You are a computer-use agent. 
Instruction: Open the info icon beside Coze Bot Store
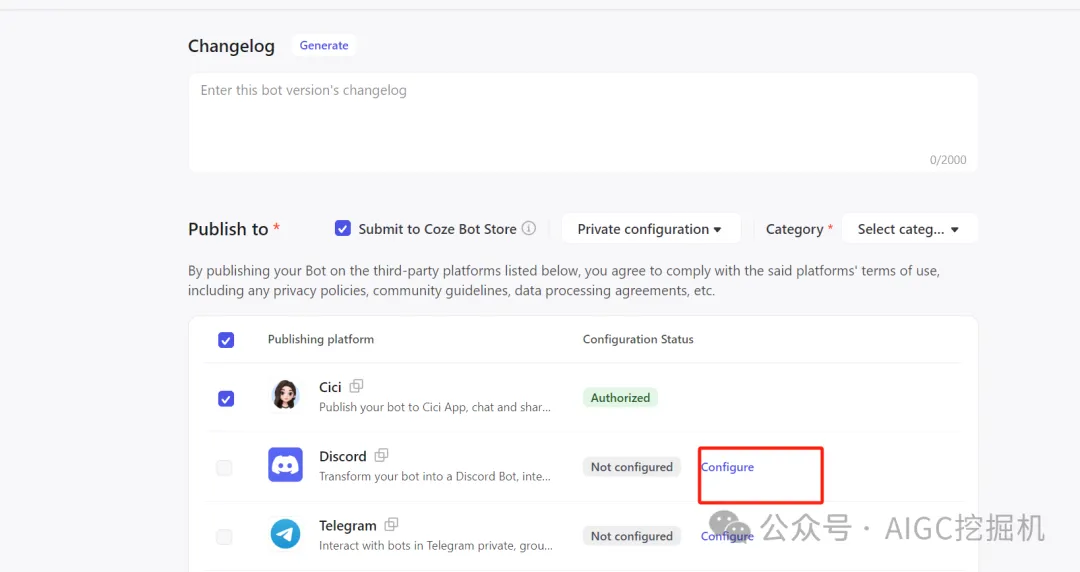point(528,228)
